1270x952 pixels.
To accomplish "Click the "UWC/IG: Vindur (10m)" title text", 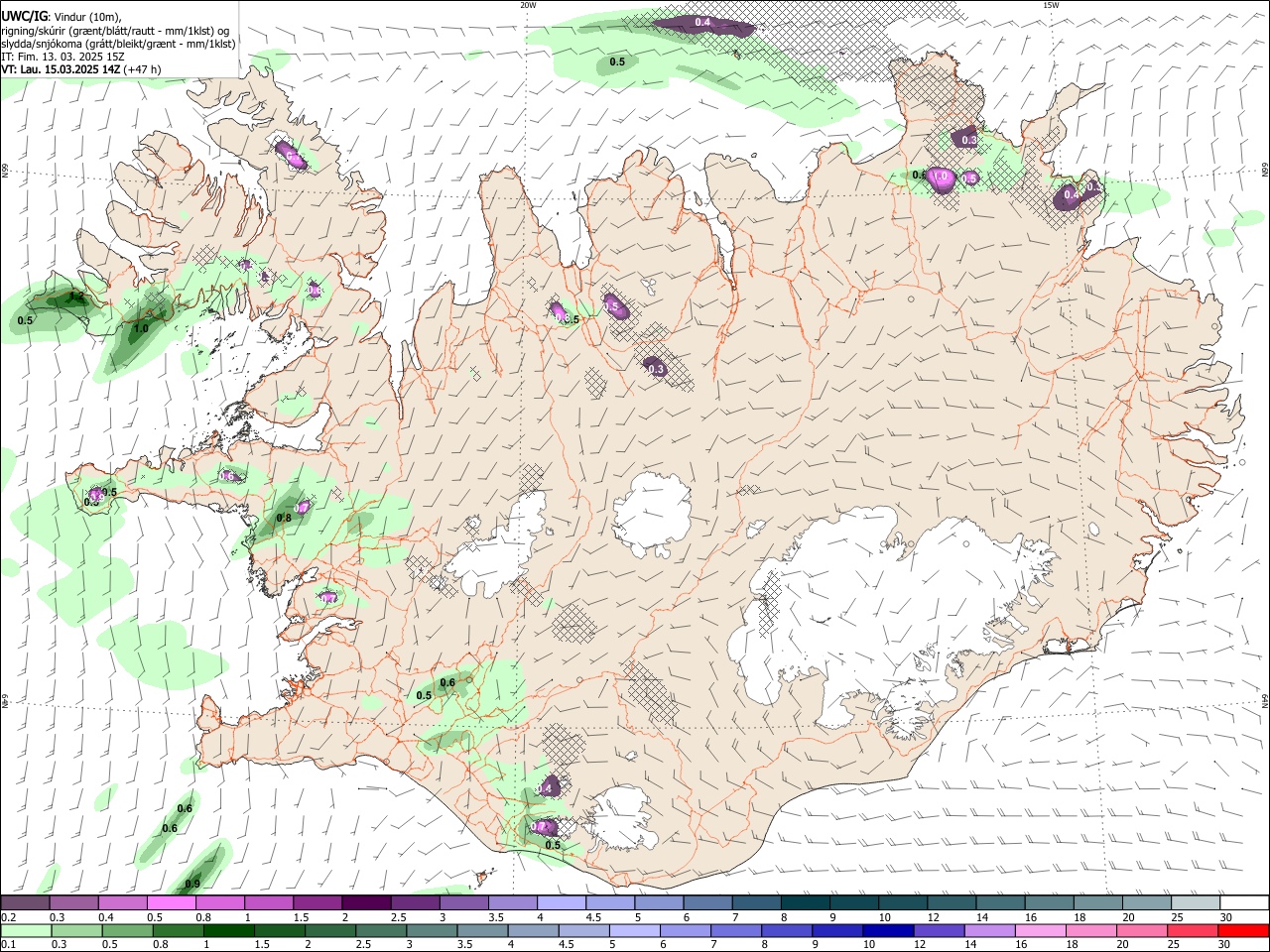I will coord(61,16).
